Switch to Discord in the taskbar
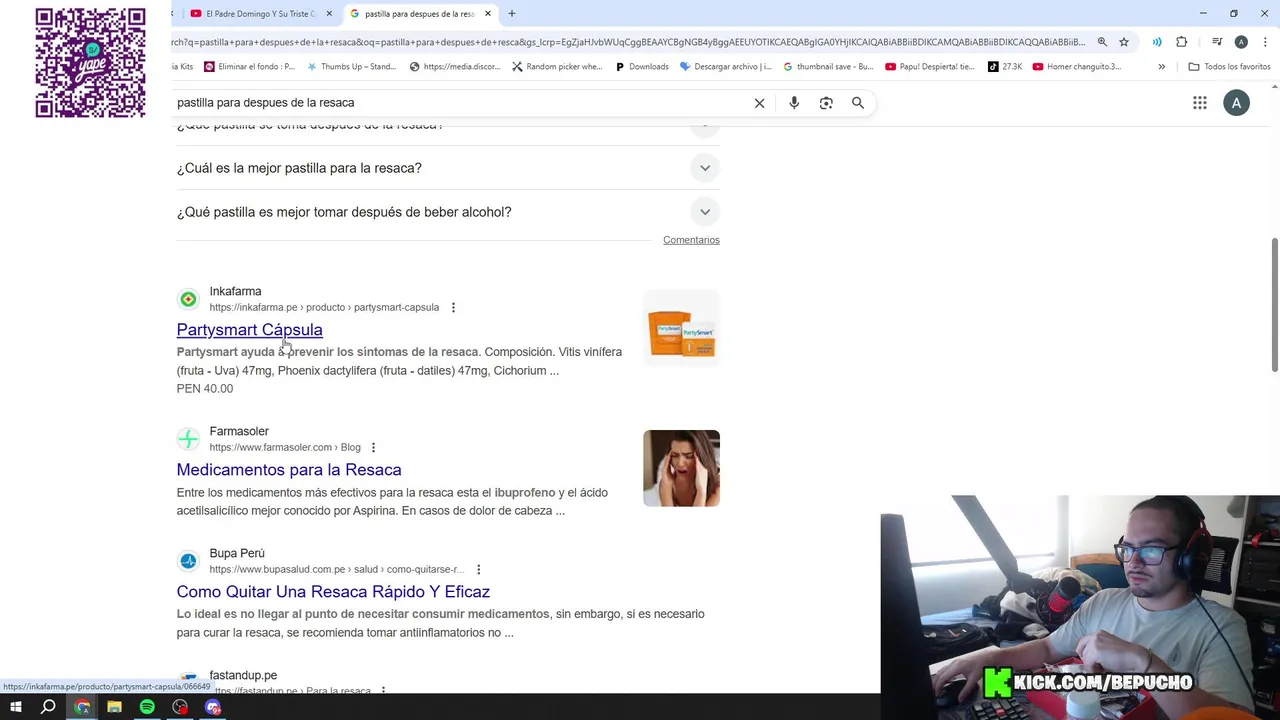This screenshot has width=1280, height=720. pos(213,707)
